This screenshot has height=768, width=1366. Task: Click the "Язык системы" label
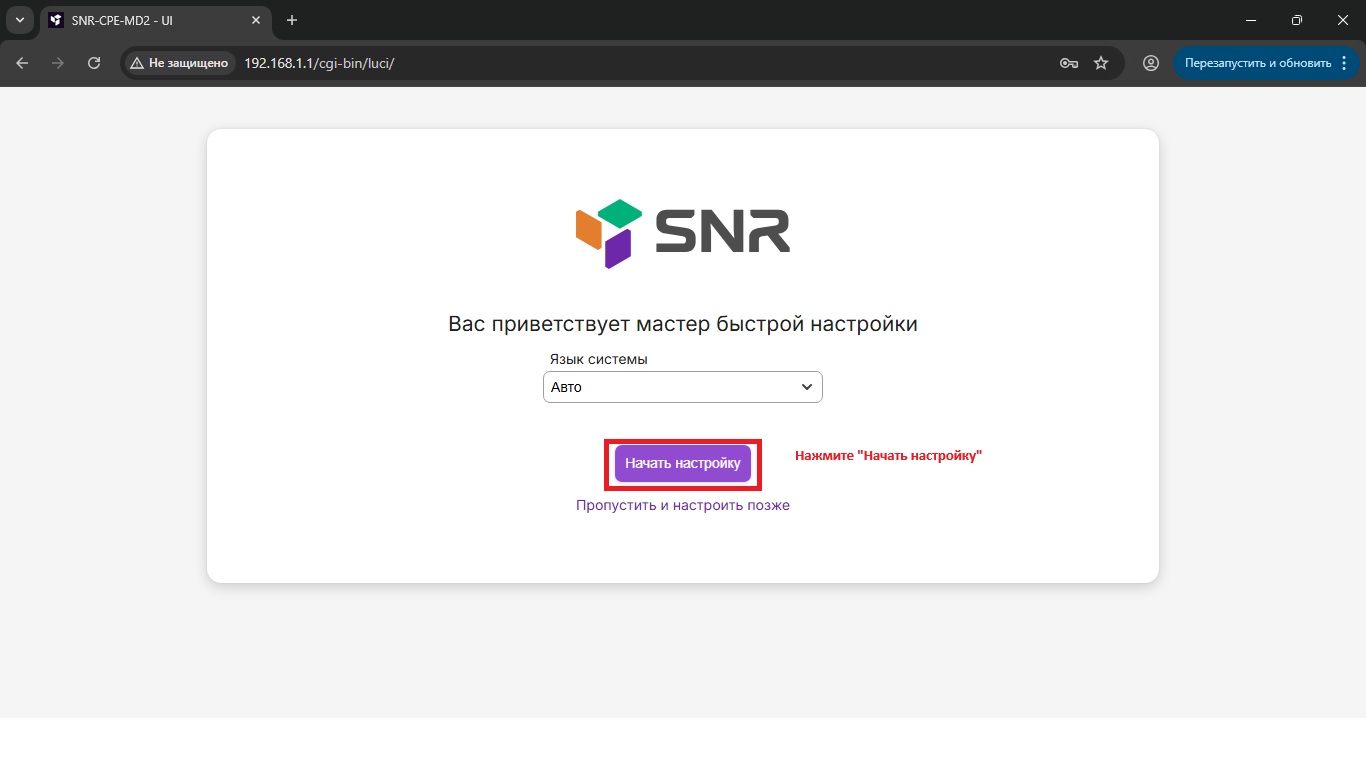(599, 359)
